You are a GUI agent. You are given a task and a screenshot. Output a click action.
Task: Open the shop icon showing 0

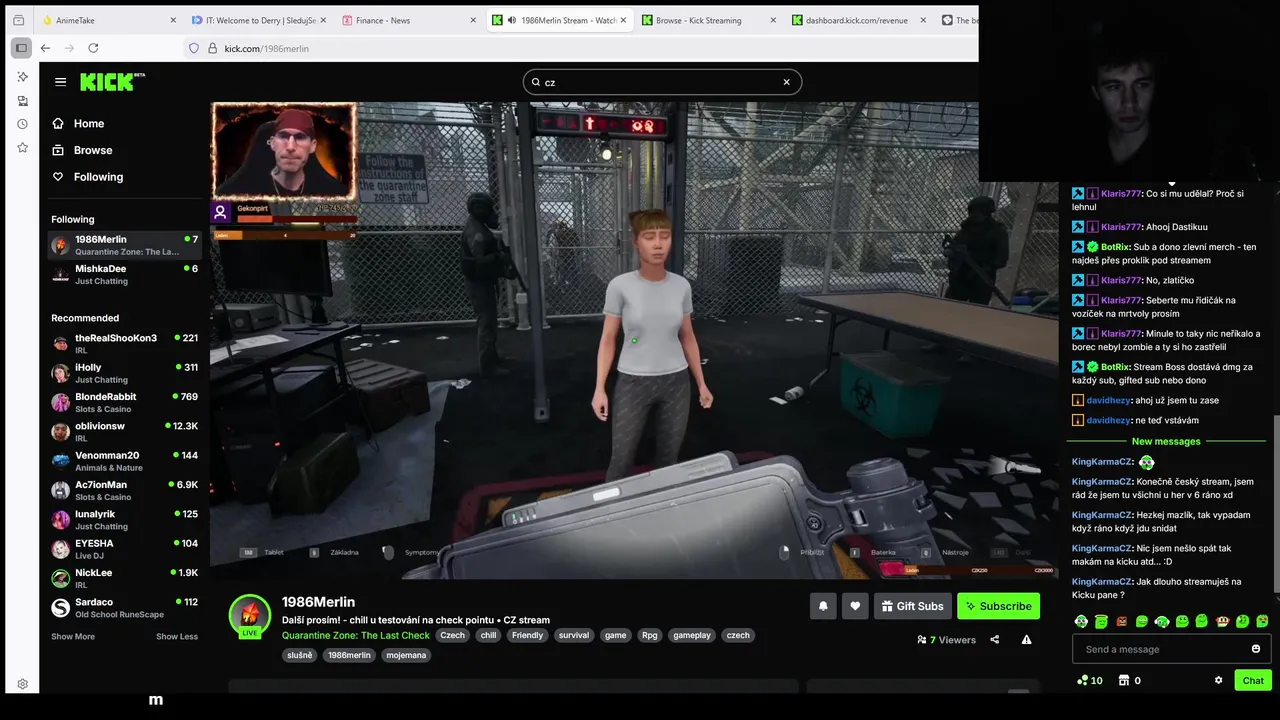point(1128,680)
